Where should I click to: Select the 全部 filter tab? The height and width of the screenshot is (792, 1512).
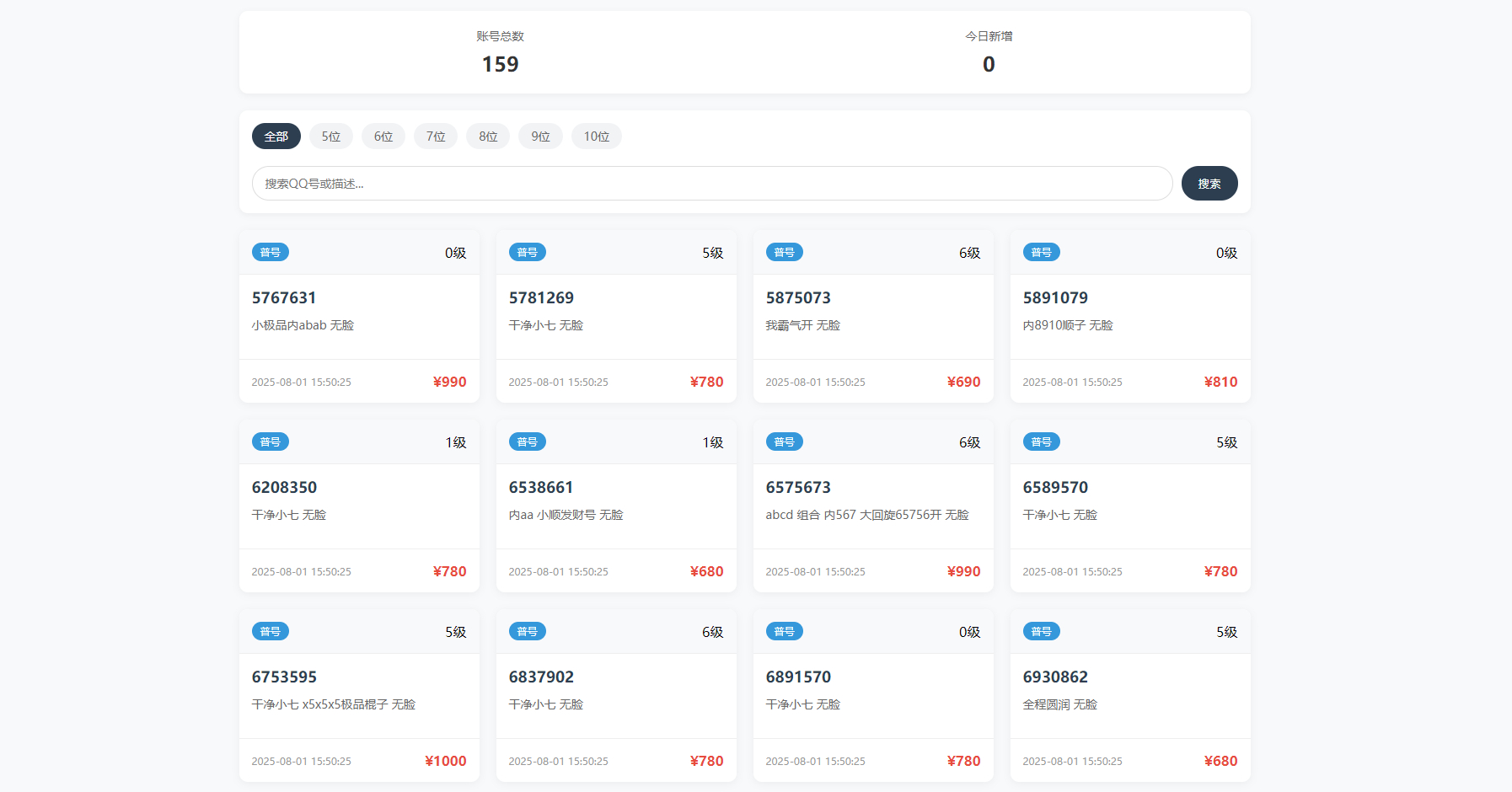coord(276,136)
